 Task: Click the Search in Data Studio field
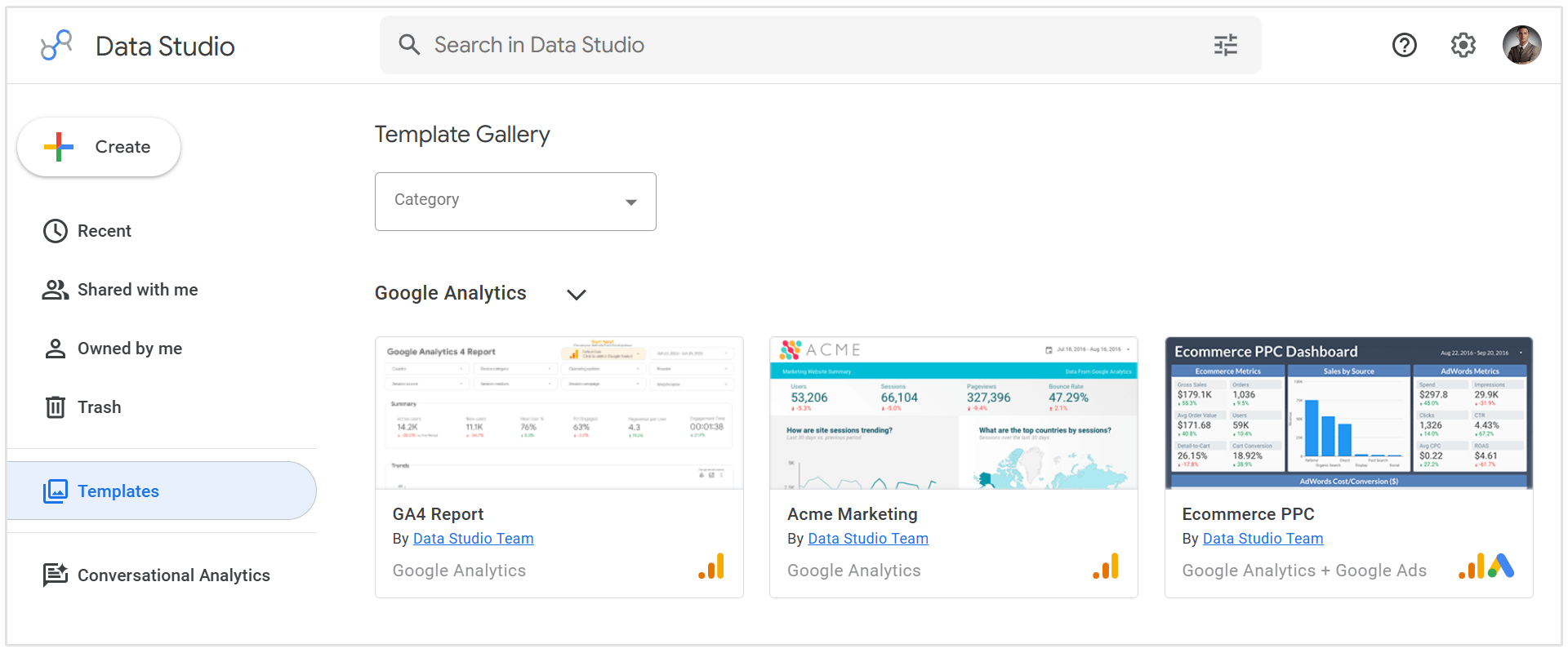(821, 45)
